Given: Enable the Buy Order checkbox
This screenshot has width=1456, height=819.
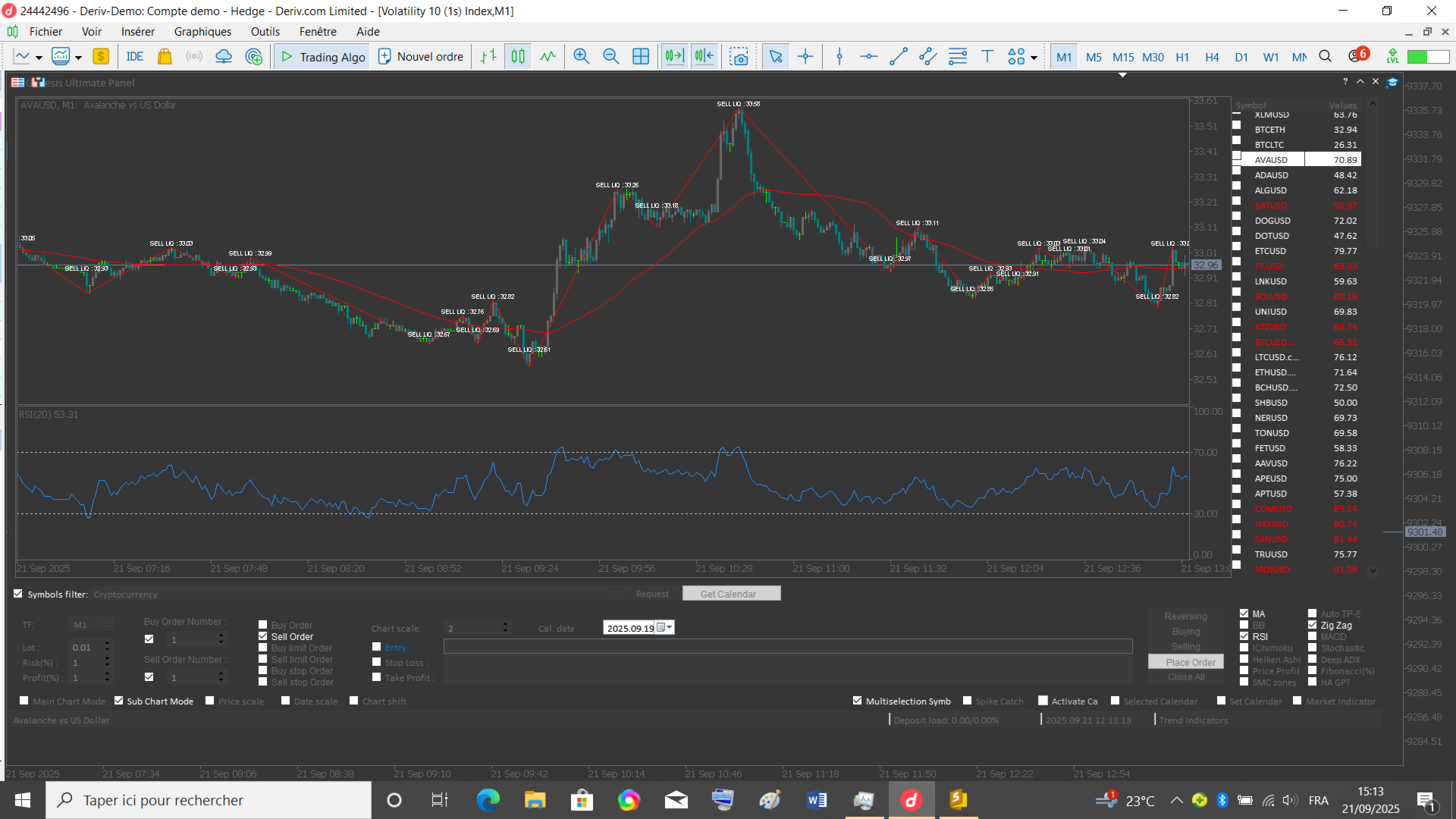Looking at the screenshot, I should 263,626.
